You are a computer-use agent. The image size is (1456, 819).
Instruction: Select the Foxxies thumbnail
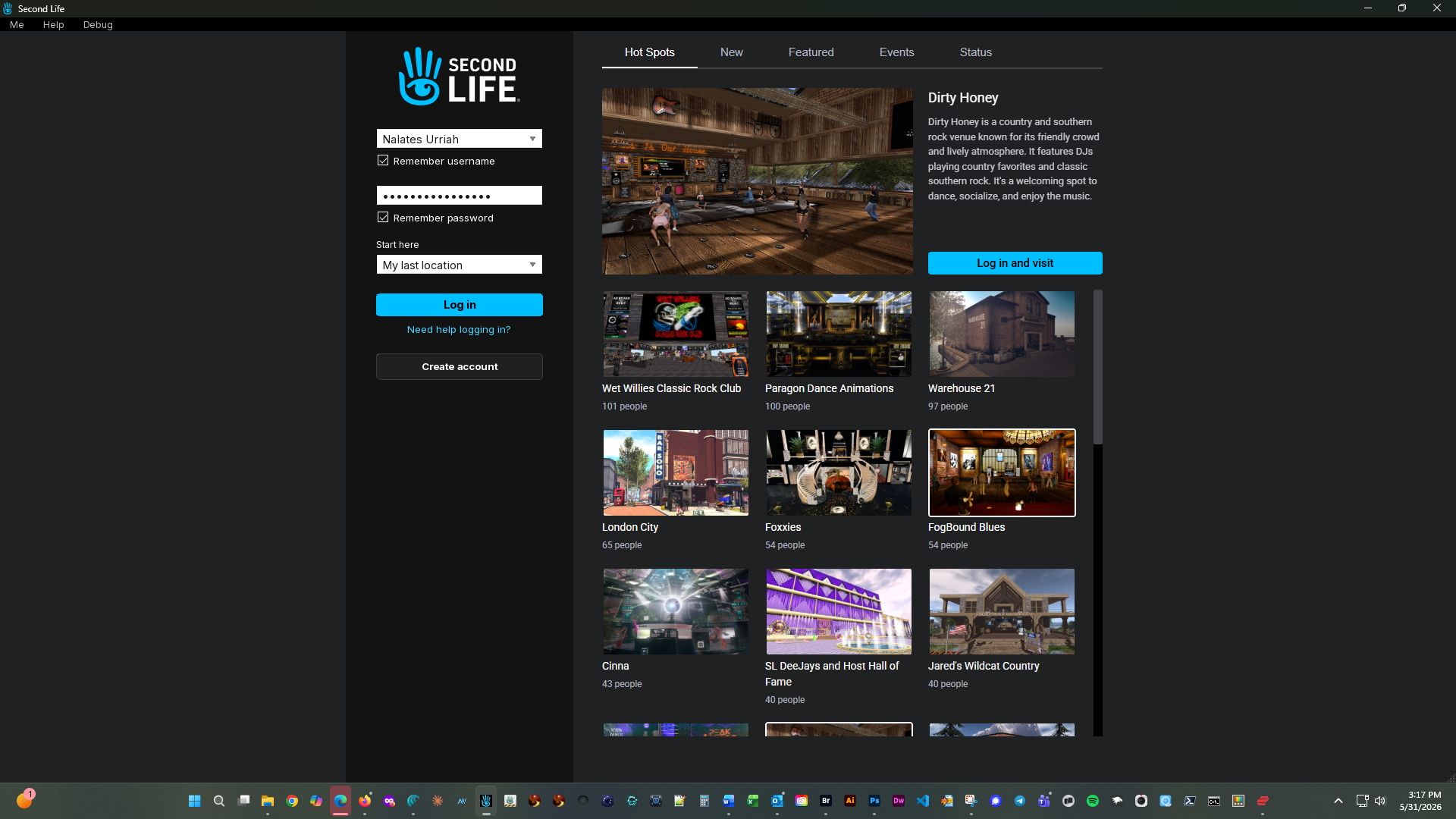(x=839, y=473)
